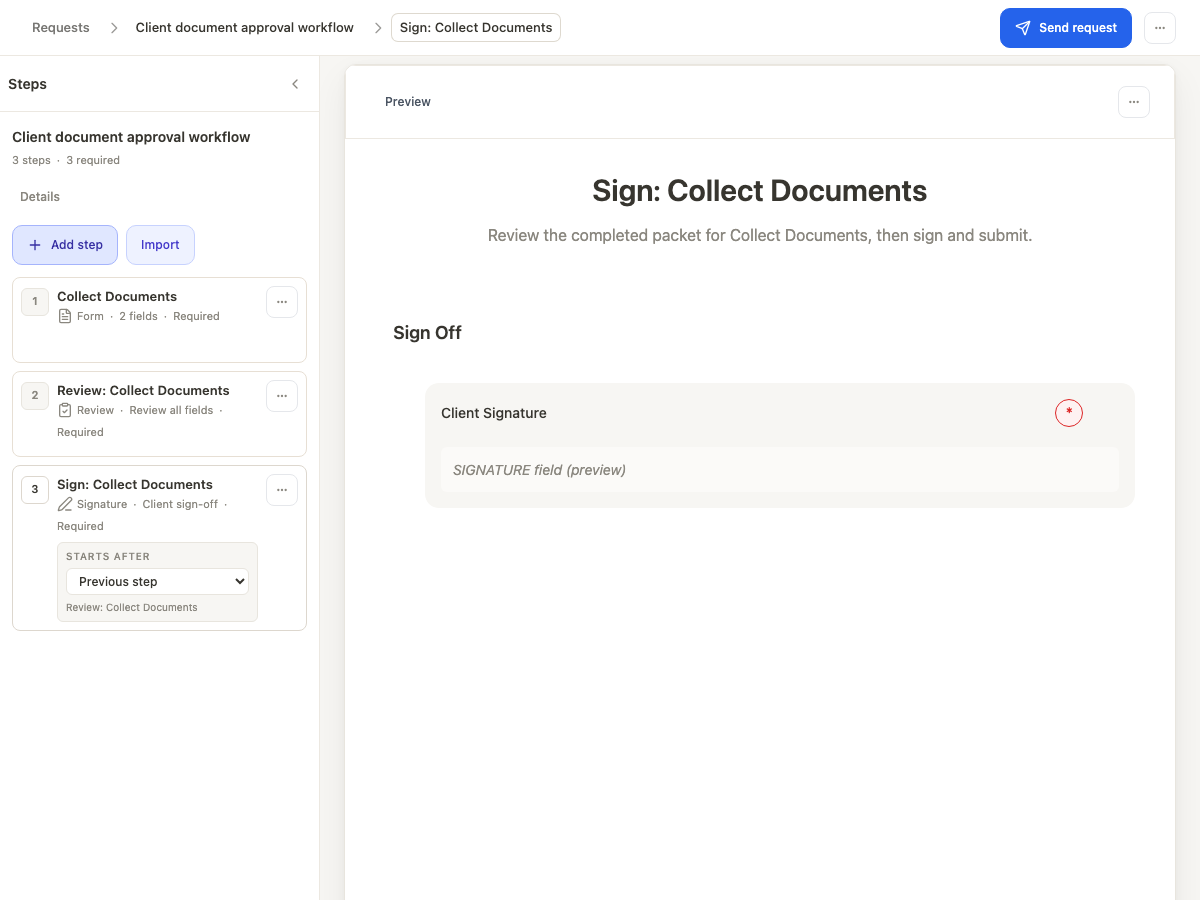Click the required asterisk on Client Signature
The image size is (1200, 900).
(x=1069, y=412)
